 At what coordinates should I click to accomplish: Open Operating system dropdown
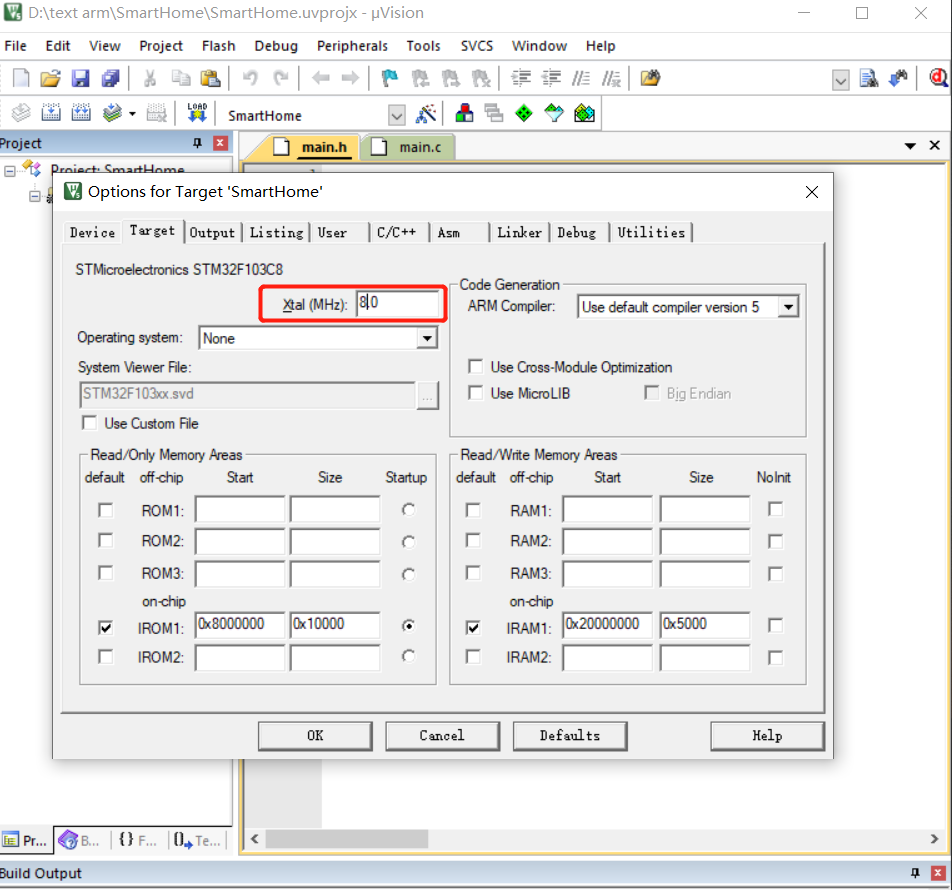(427, 338)
